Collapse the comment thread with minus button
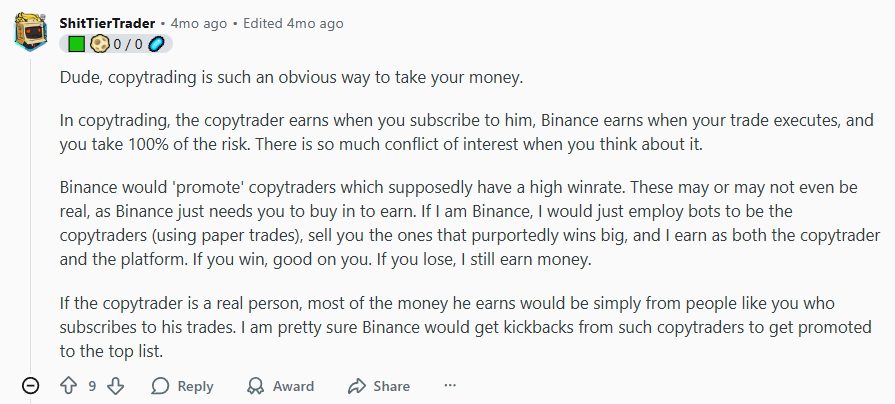The width and height of the screenshot is (895, 404). (31, 386)
